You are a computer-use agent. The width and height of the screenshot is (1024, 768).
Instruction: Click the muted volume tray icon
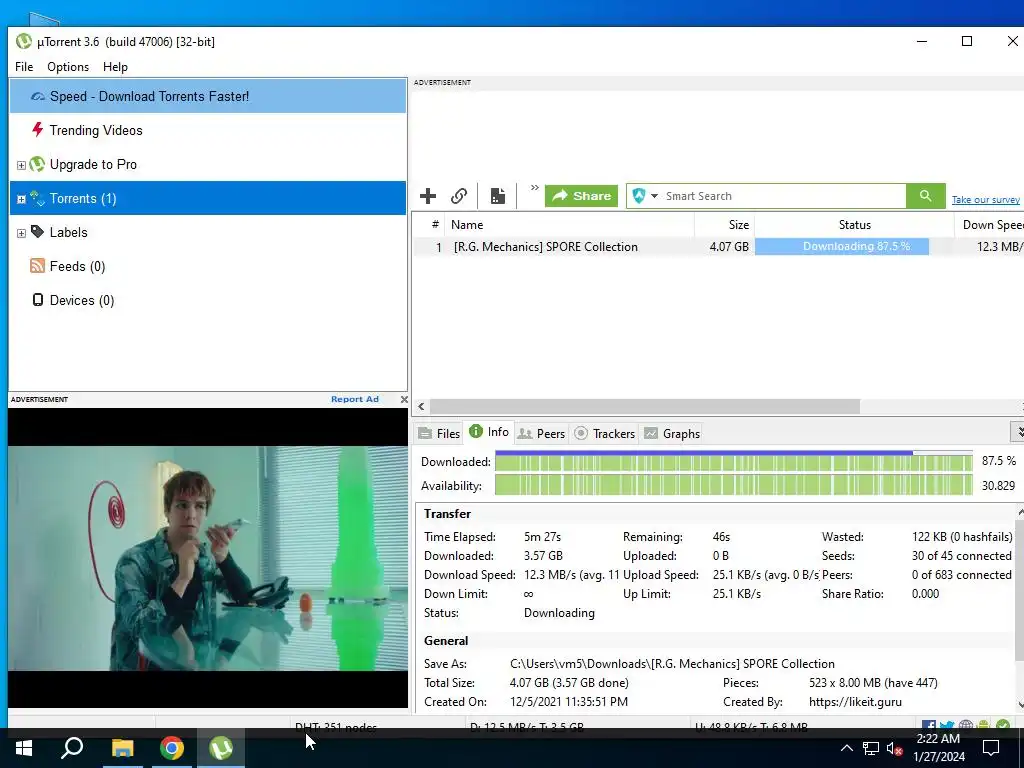point(894,749)
